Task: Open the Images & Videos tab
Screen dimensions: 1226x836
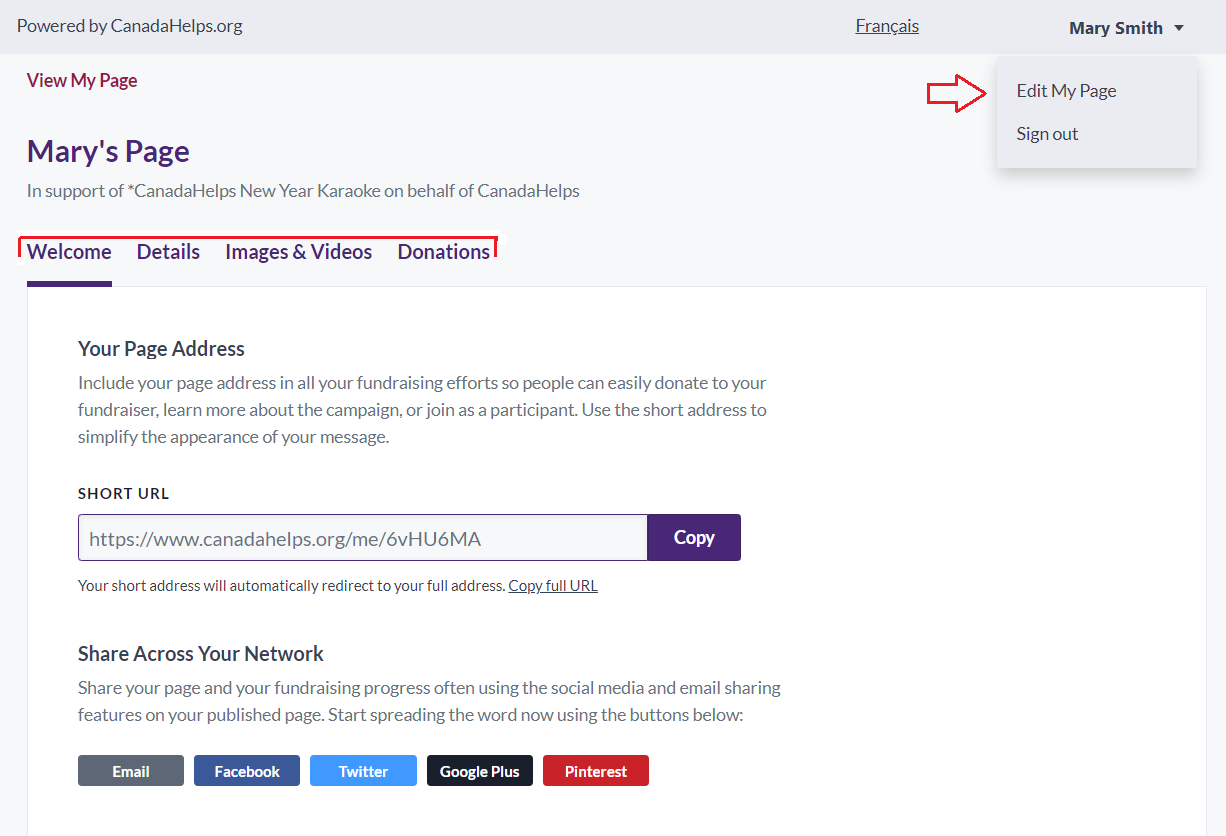Action: point(298,252)
